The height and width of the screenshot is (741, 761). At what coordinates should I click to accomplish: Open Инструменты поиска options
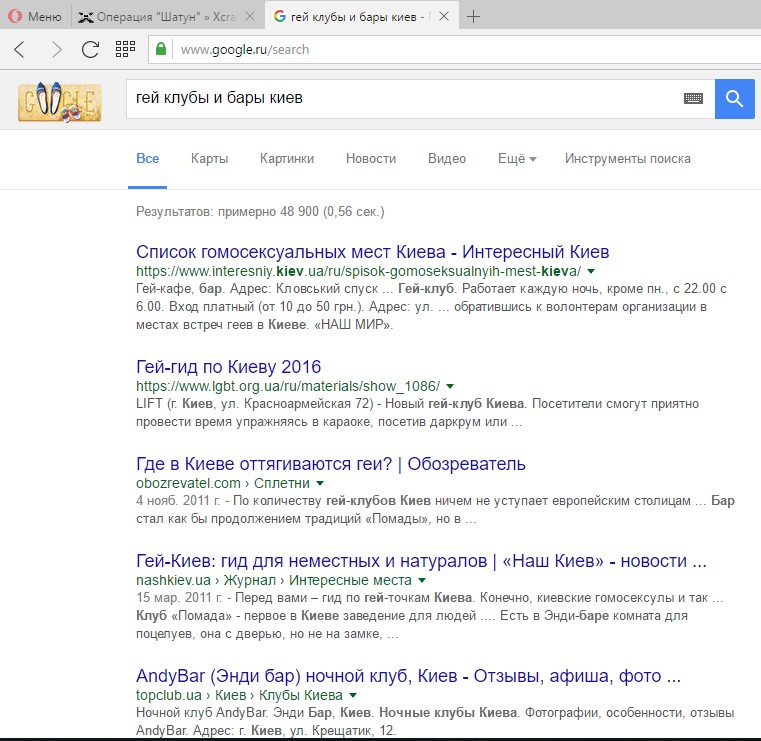tap(628, 159)
